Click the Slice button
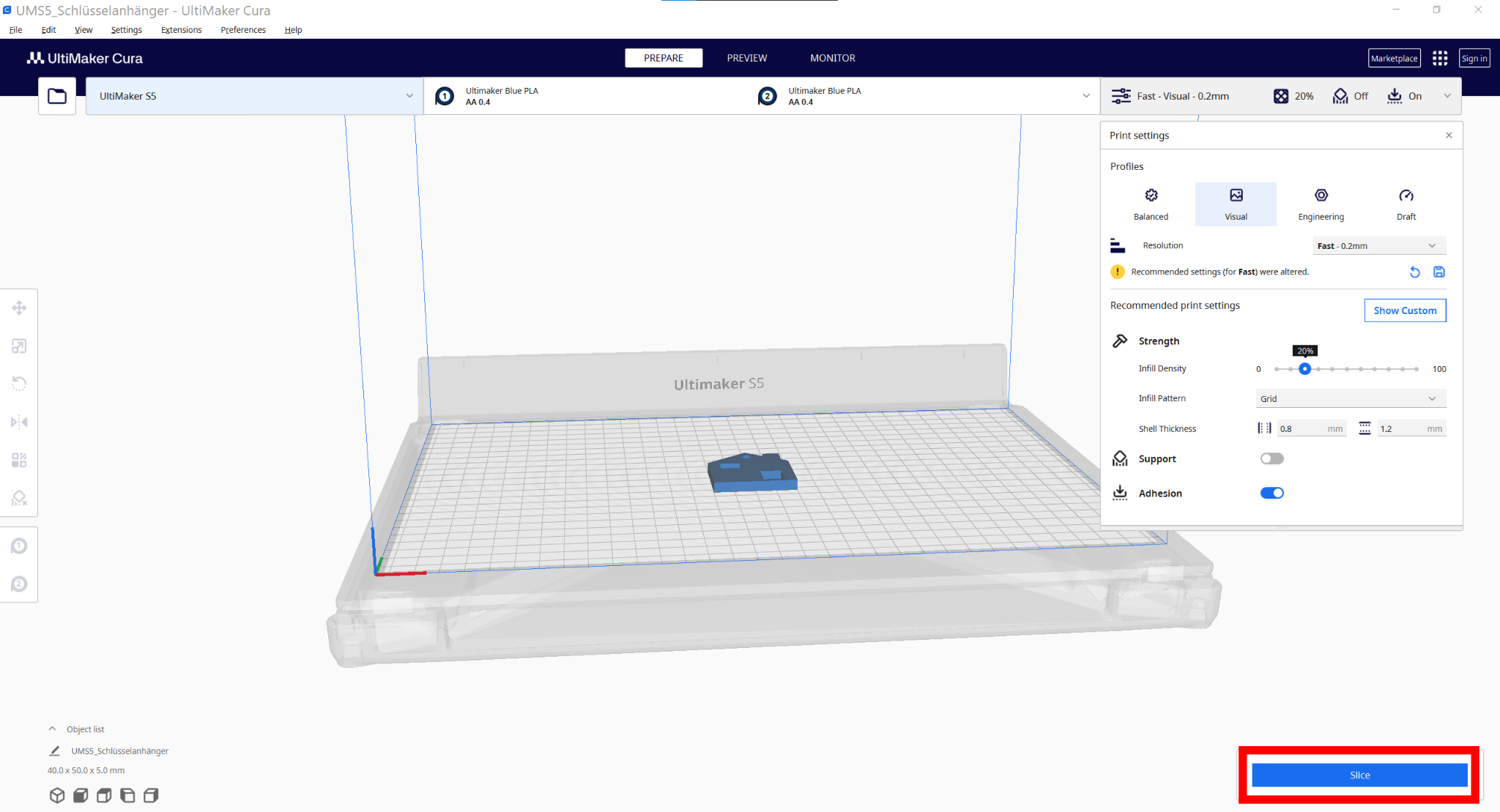This screenshot has height=812, width=1500. pos(1359,775)
